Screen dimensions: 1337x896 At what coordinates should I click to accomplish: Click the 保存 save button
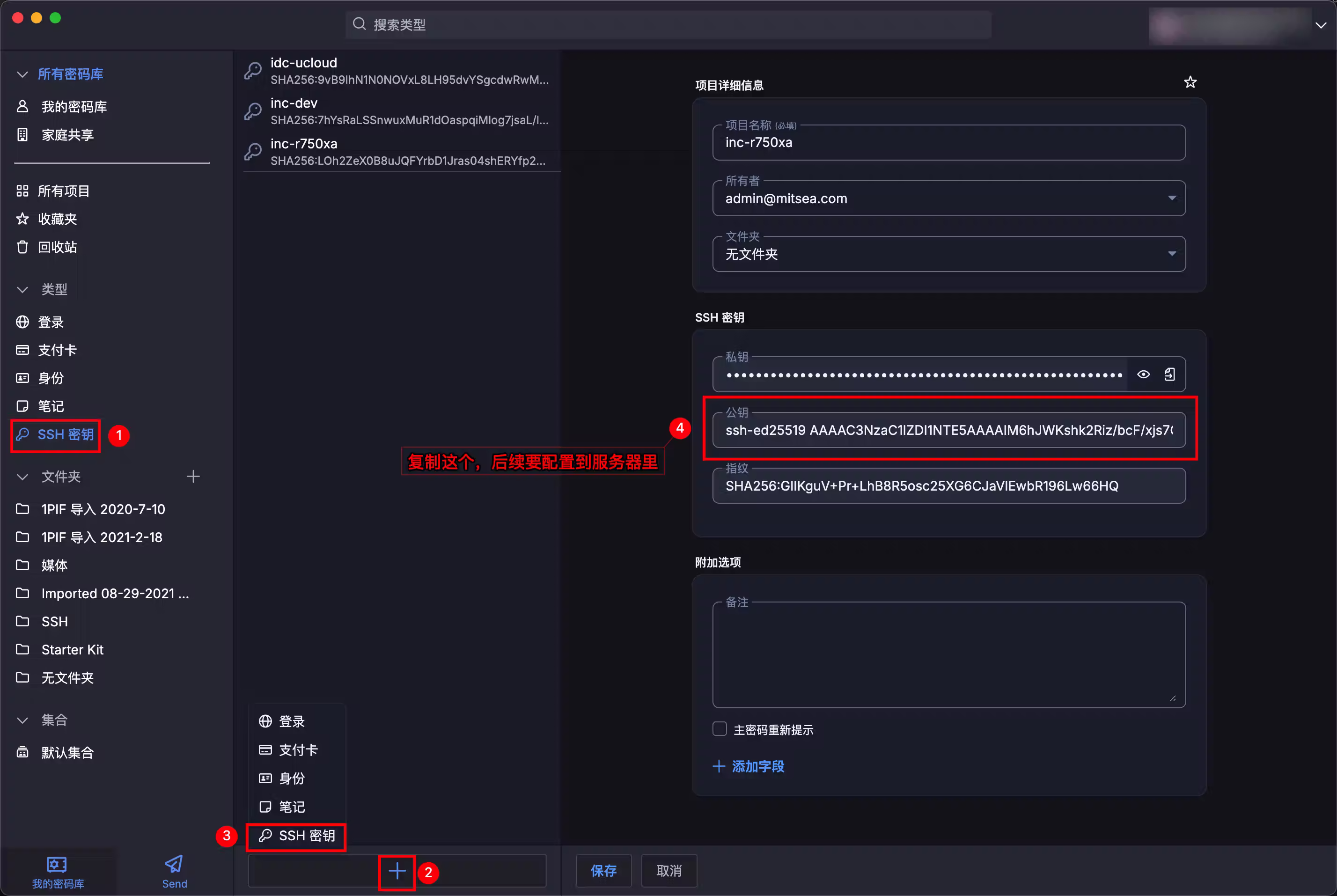603,871
